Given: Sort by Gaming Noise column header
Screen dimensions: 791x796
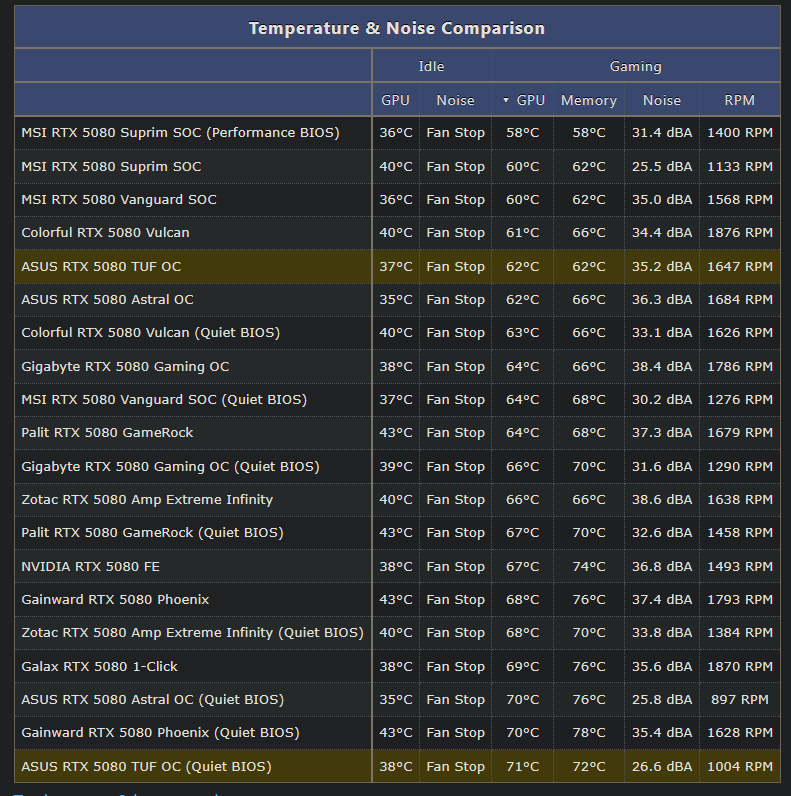Looking at the screenshot, I should (x=662, y=100).
